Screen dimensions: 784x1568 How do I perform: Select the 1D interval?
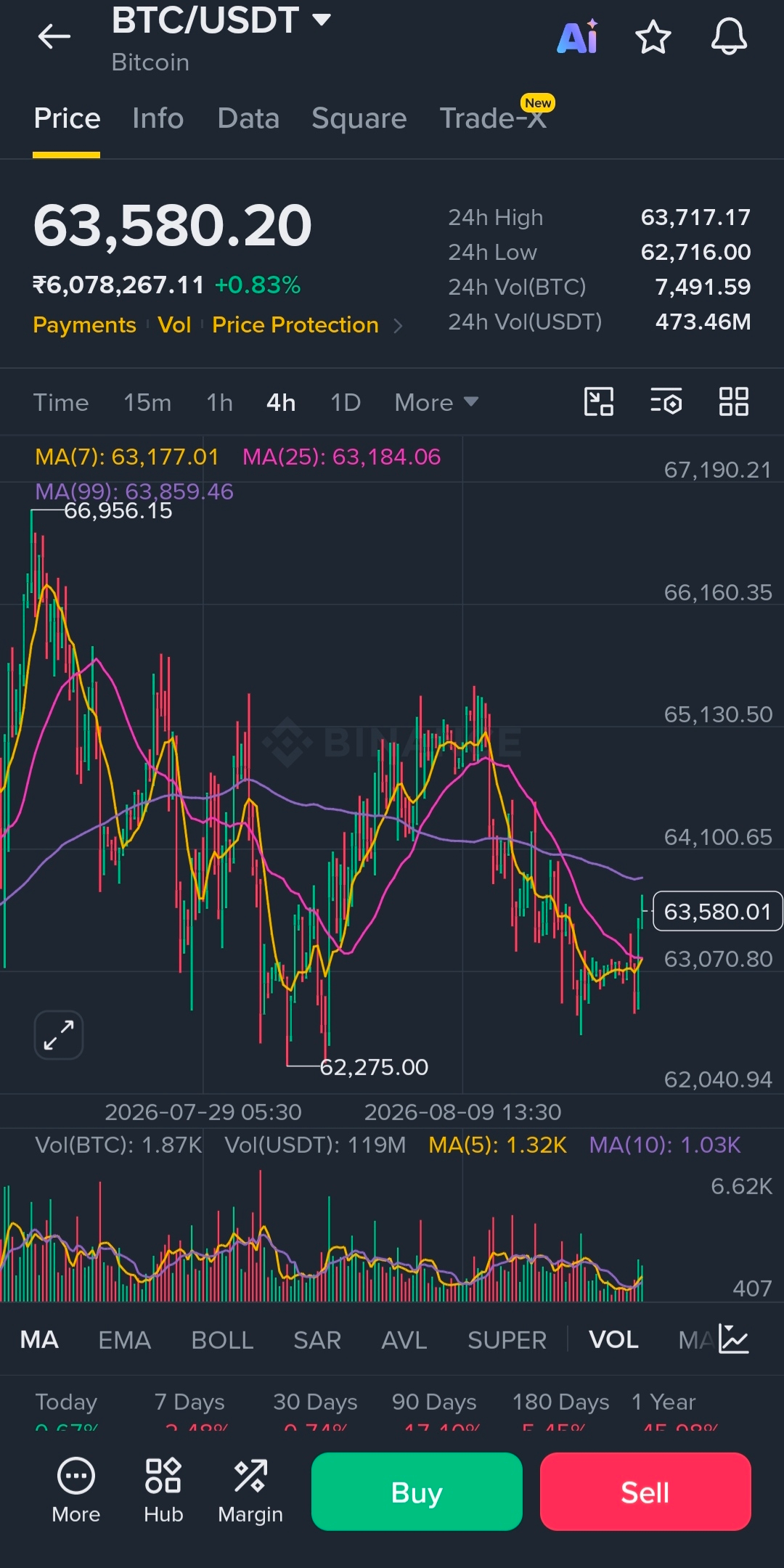tap(346, 402)
